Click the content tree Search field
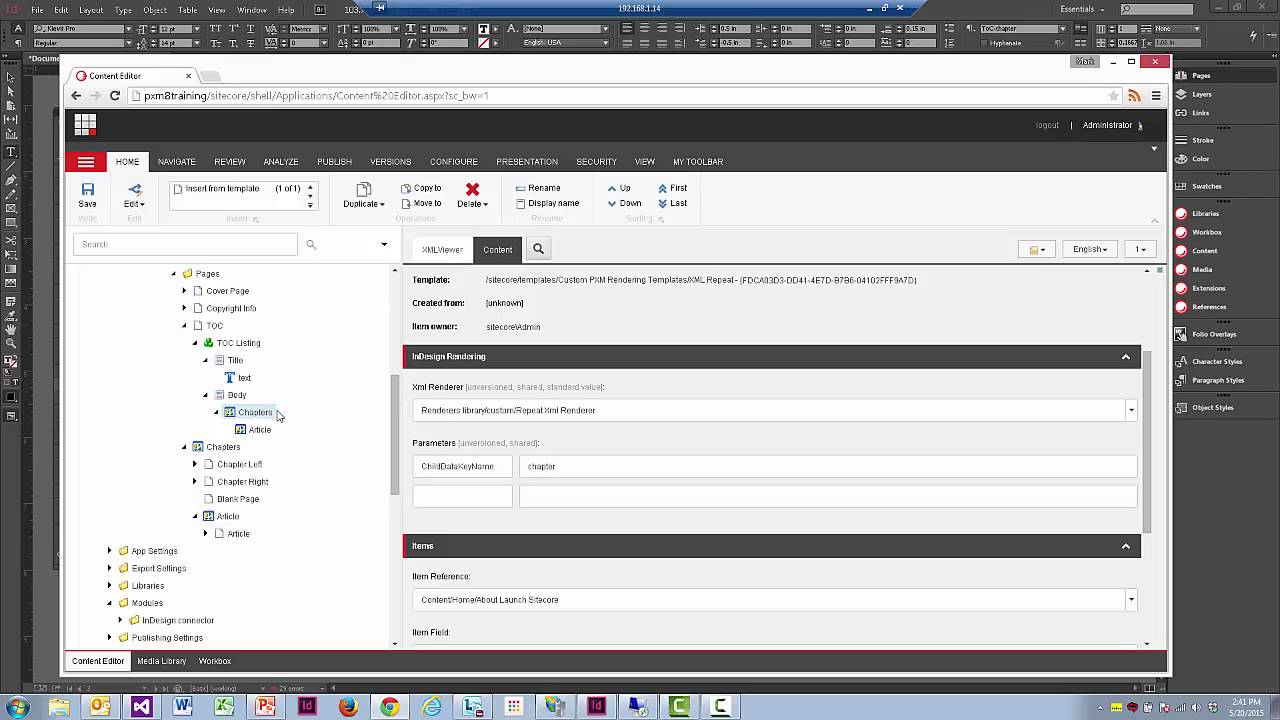 tap(185, 244)
